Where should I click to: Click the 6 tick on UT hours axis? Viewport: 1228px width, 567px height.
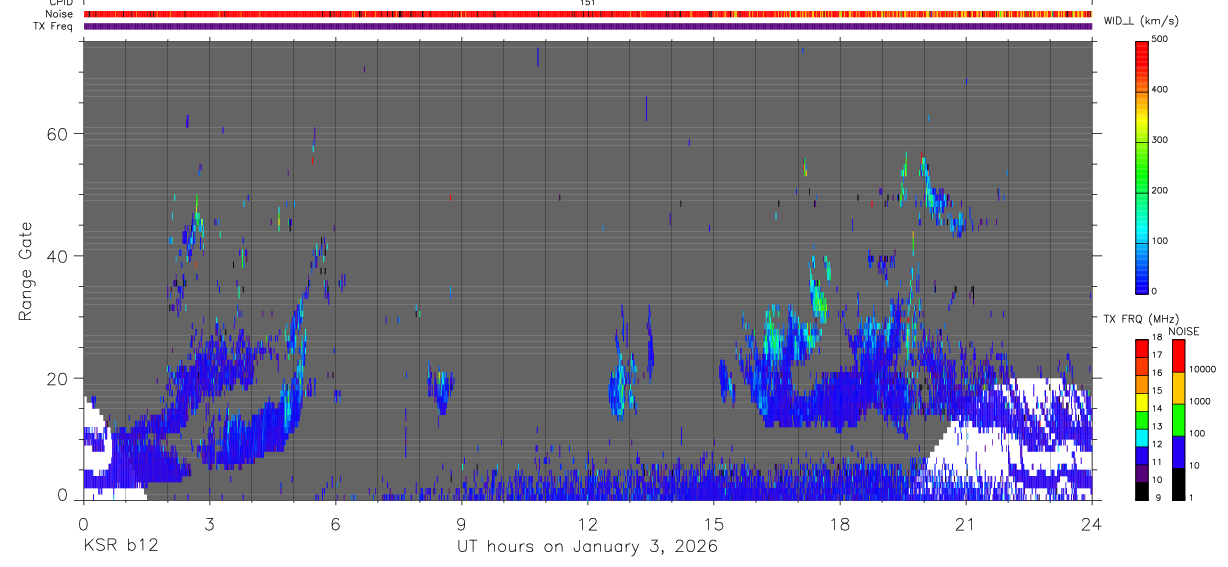(x=335, y=524)
